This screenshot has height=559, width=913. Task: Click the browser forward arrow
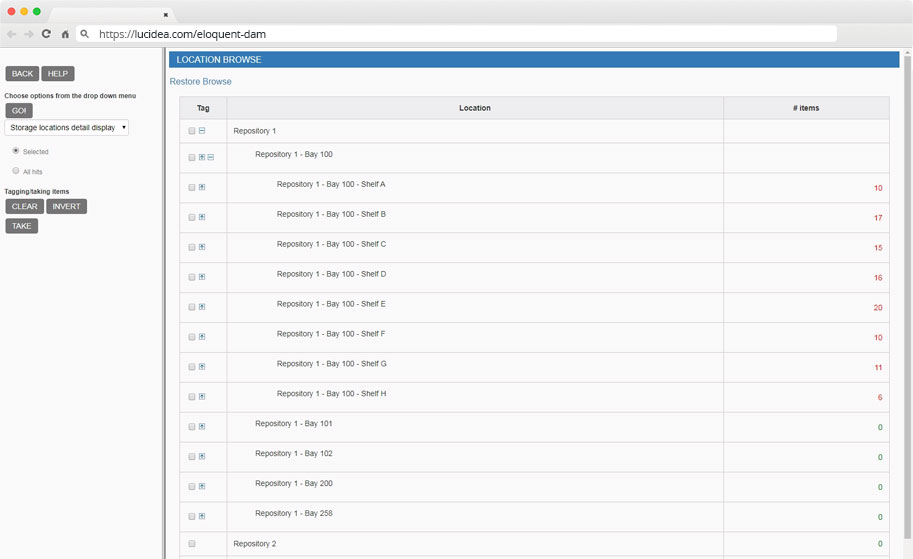[29, 34]
